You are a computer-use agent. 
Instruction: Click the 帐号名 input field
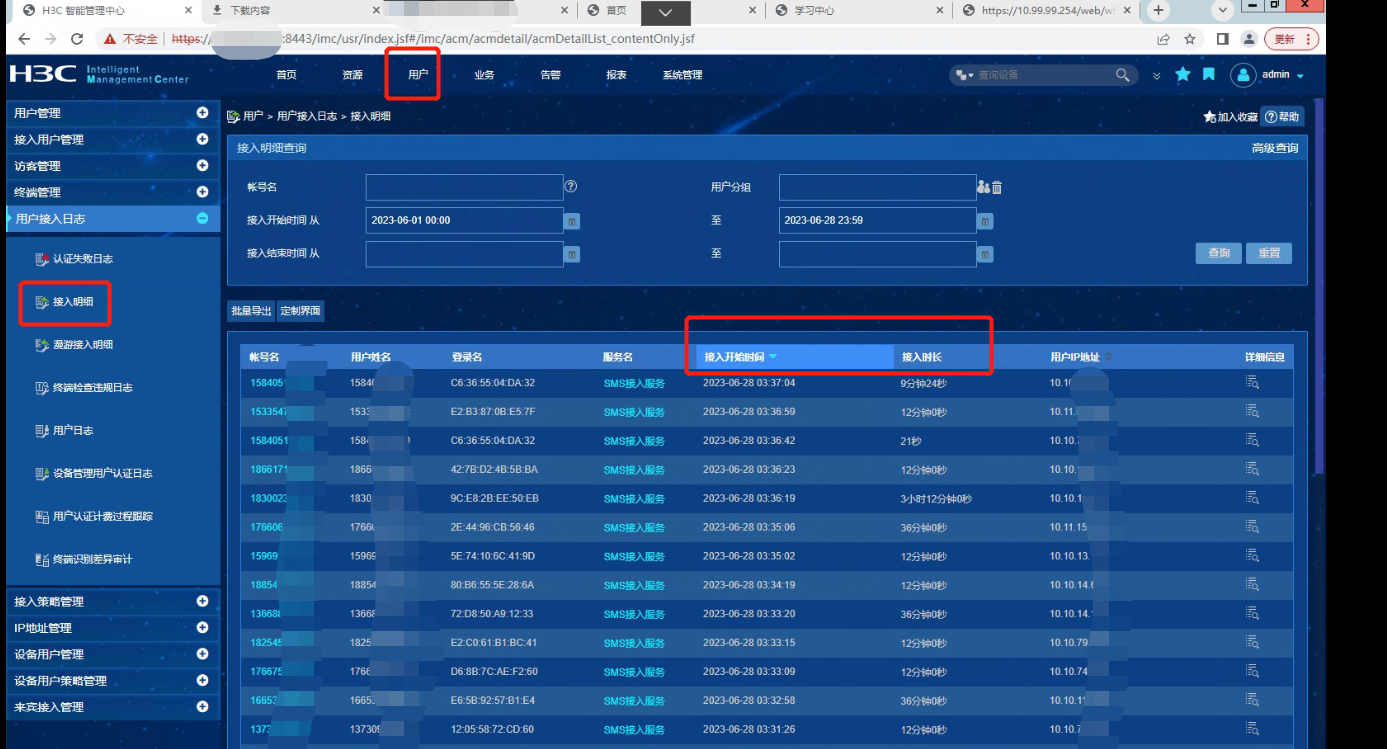coord(464,187)
